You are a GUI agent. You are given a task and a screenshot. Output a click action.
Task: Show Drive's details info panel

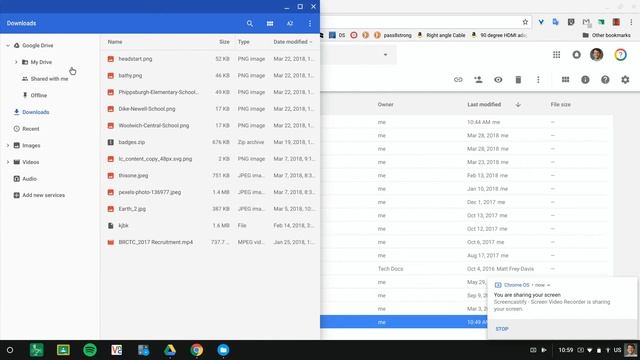pyautogui.click(x=585, y=80)
